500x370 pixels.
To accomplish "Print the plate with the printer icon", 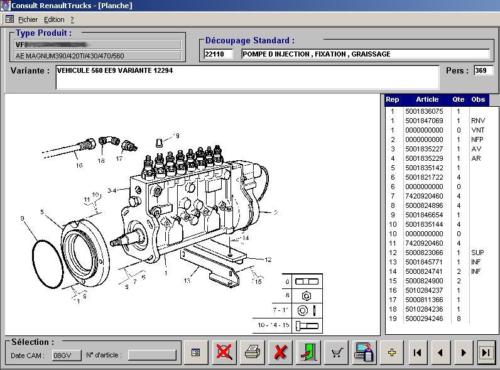I will (252, 352).
